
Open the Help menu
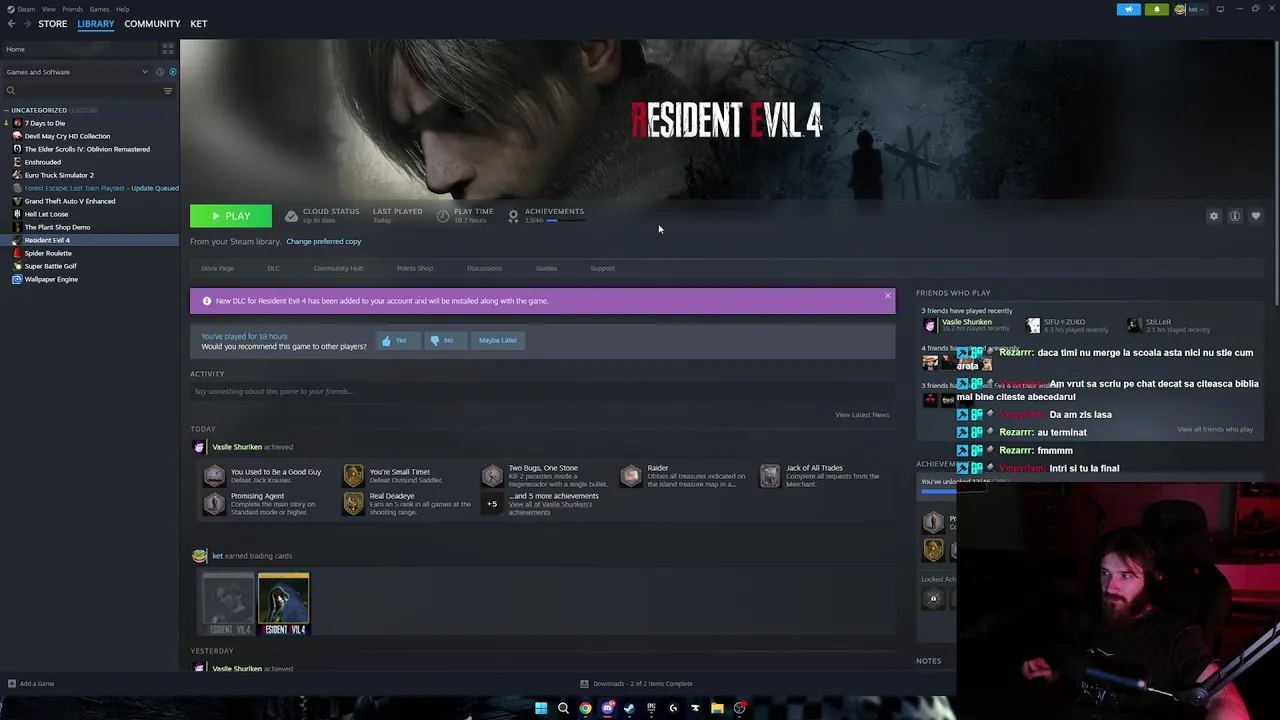click(122, 9)
